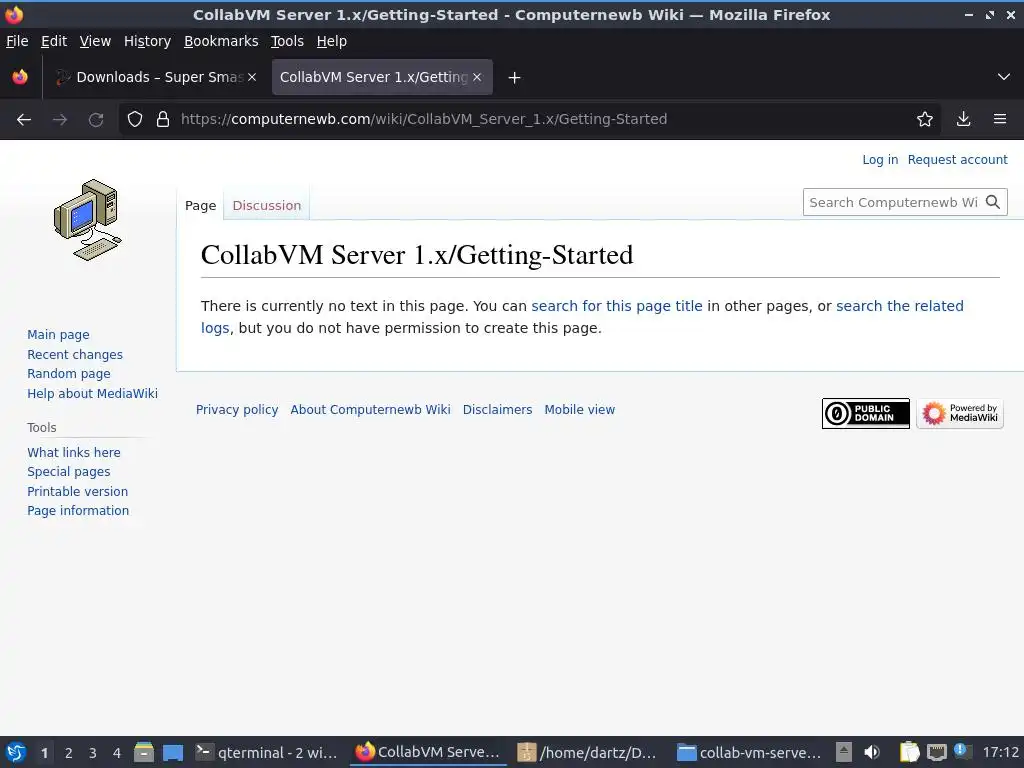Open a new tab with plus button
This screenshot has height=768, width=1024.
coord(514,78)
